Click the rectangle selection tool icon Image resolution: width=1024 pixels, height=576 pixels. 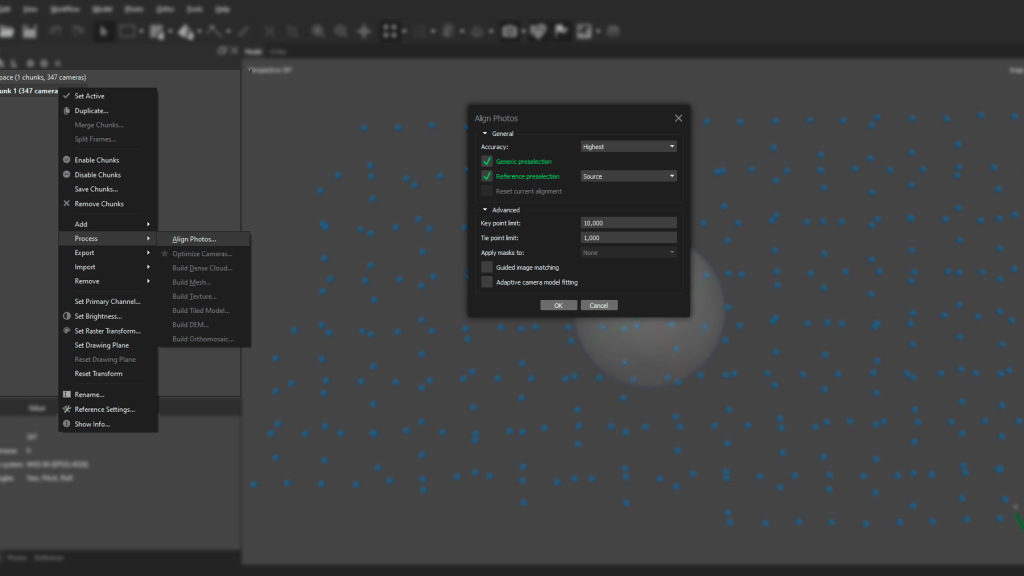click(128, 32)
